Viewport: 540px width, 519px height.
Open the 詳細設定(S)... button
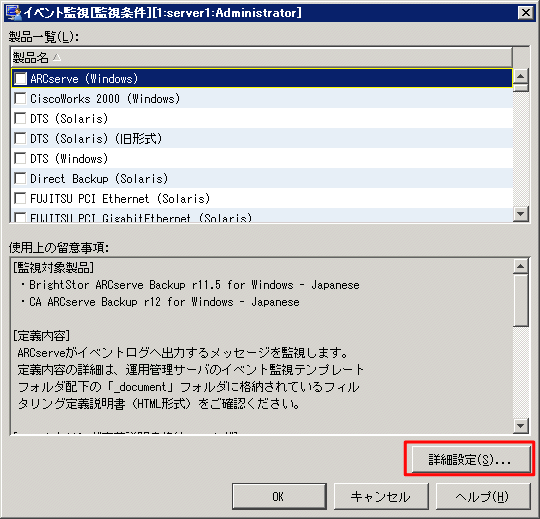471,459
